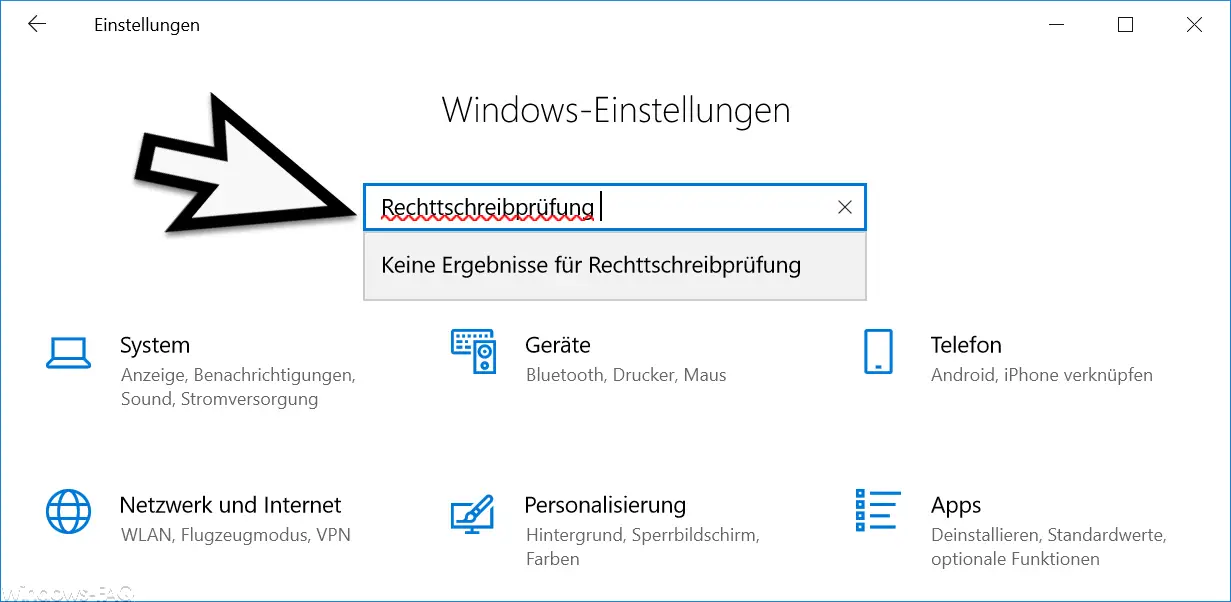
Task: Open the System laptop icon
Action: [x=68, y=352]
